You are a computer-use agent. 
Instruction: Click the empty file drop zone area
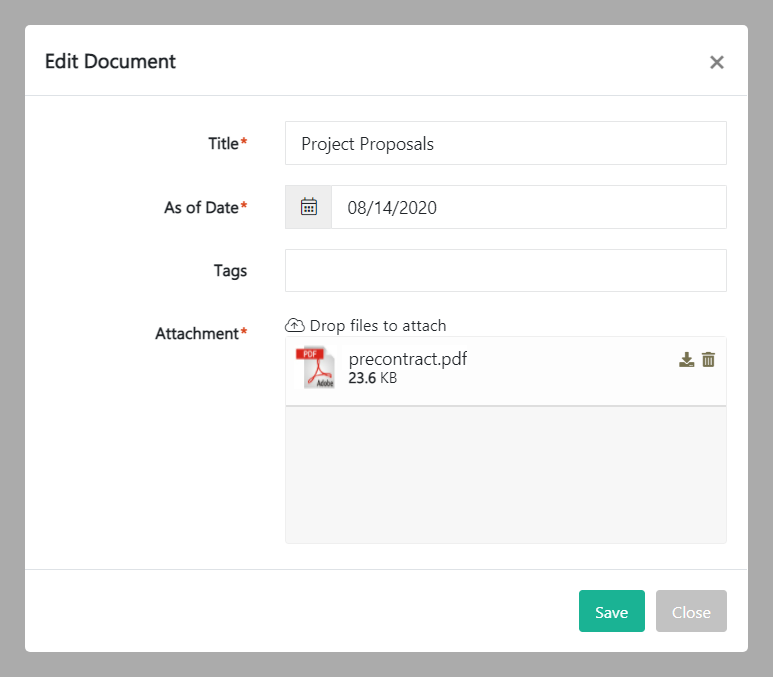(505, 475)
